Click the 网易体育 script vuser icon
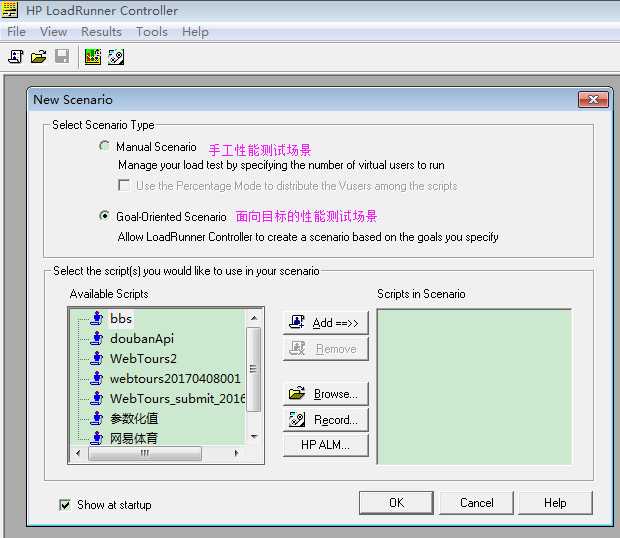620x538 pixels. [96, 438]
